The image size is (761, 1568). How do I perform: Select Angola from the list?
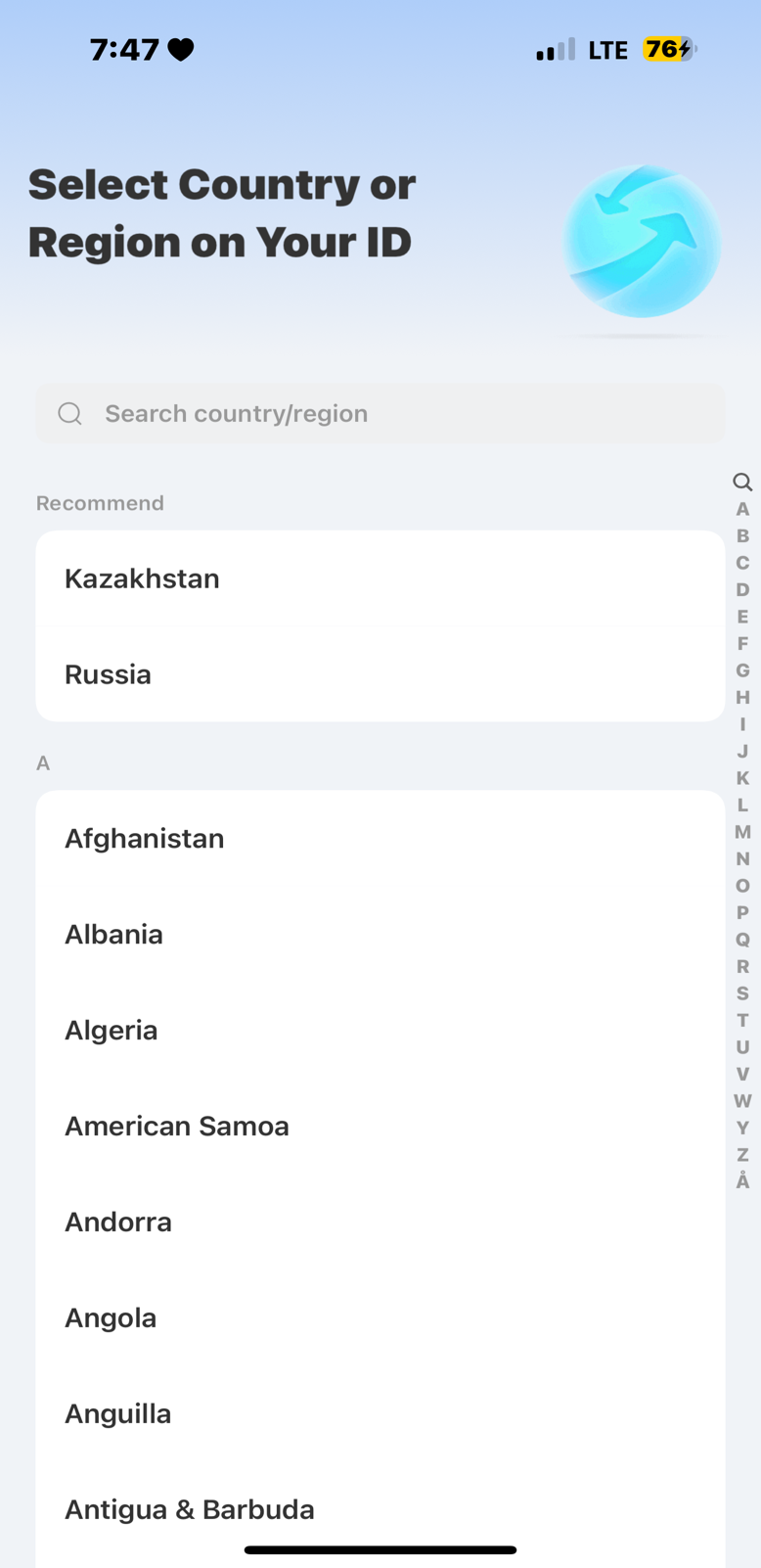pos(380,1318)
